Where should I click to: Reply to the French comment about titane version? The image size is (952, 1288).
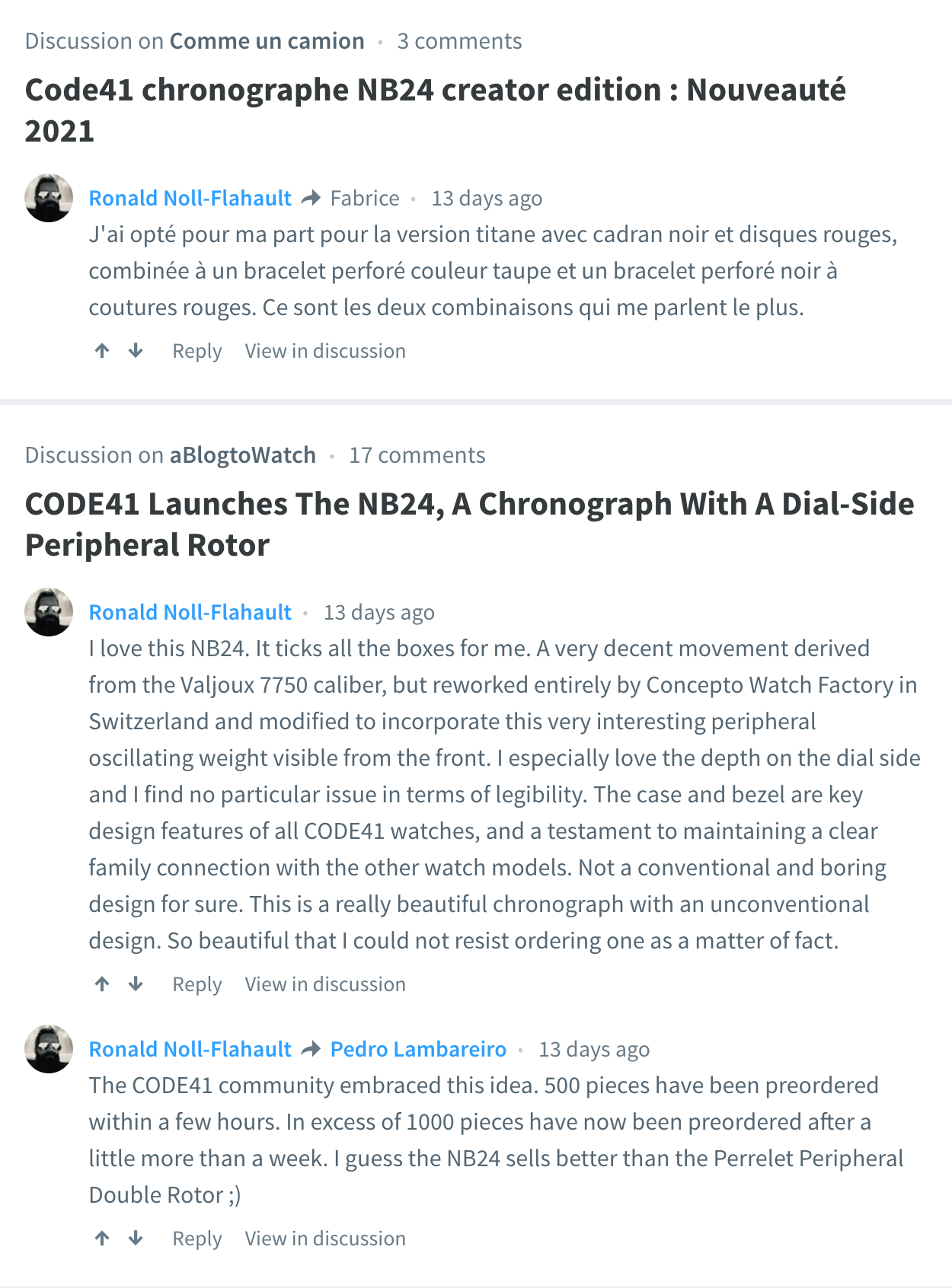coord(196,351)
